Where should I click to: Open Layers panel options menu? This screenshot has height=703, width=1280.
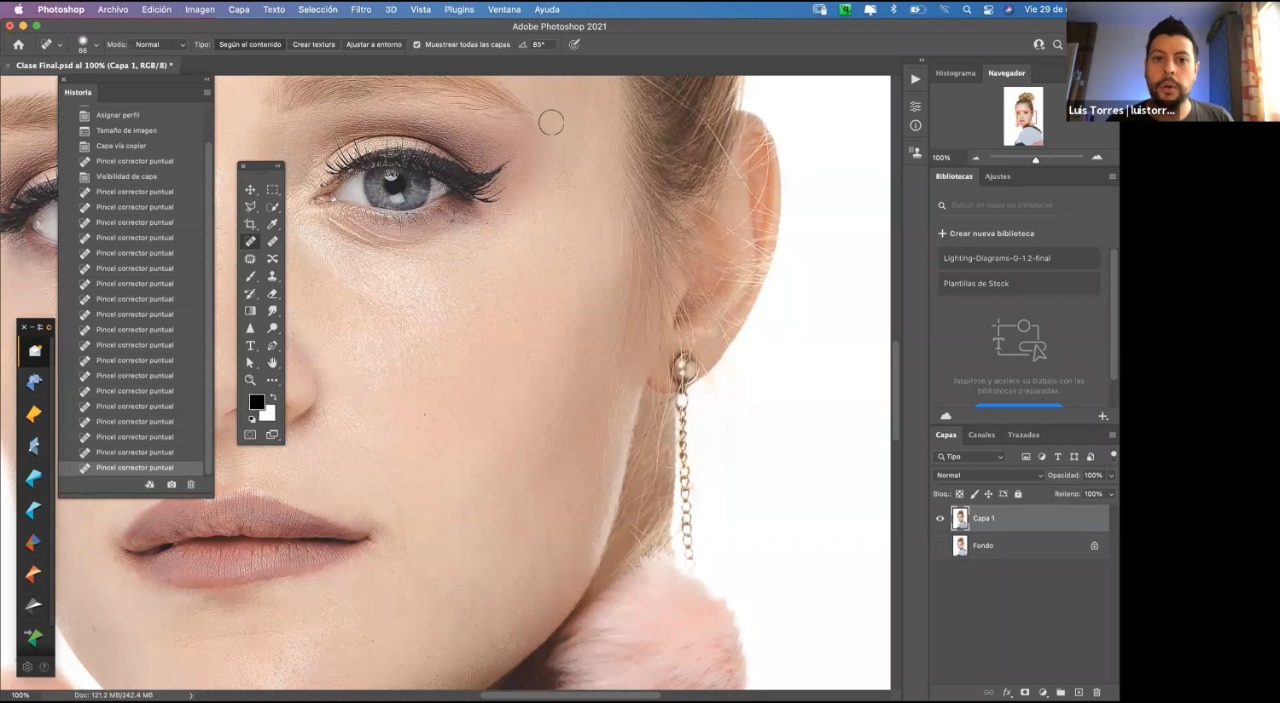(x=1112, y=435)
